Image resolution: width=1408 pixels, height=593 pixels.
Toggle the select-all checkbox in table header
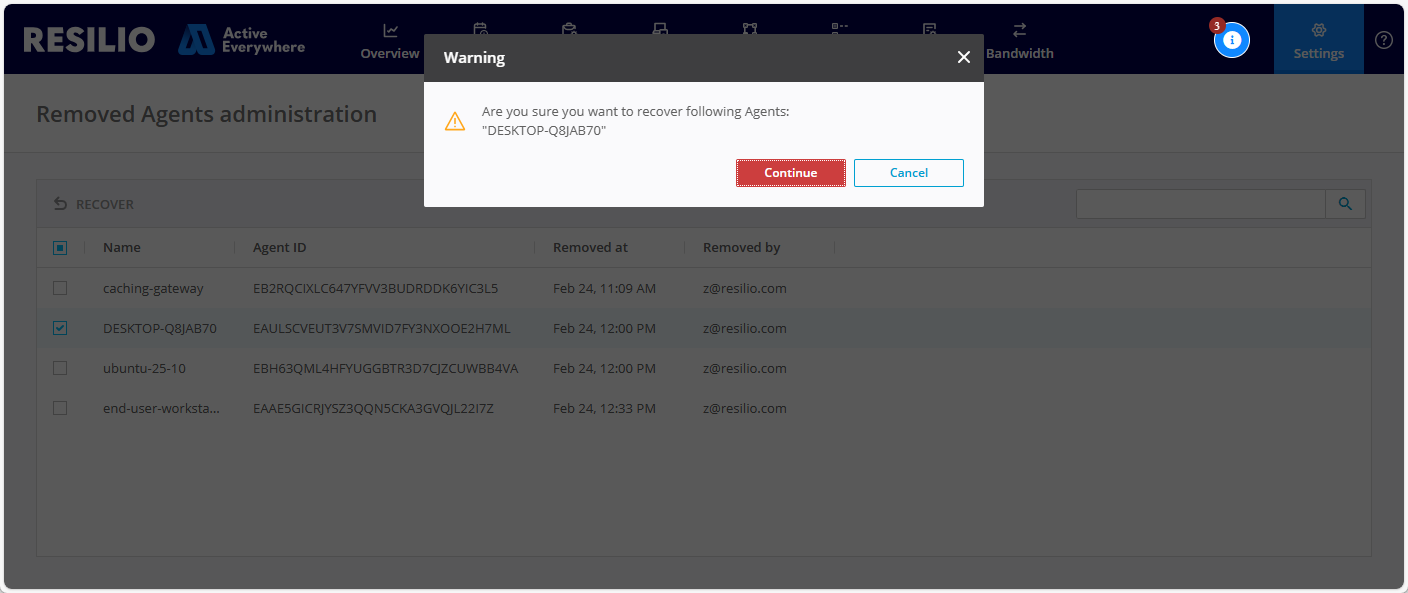pos(60,248)
